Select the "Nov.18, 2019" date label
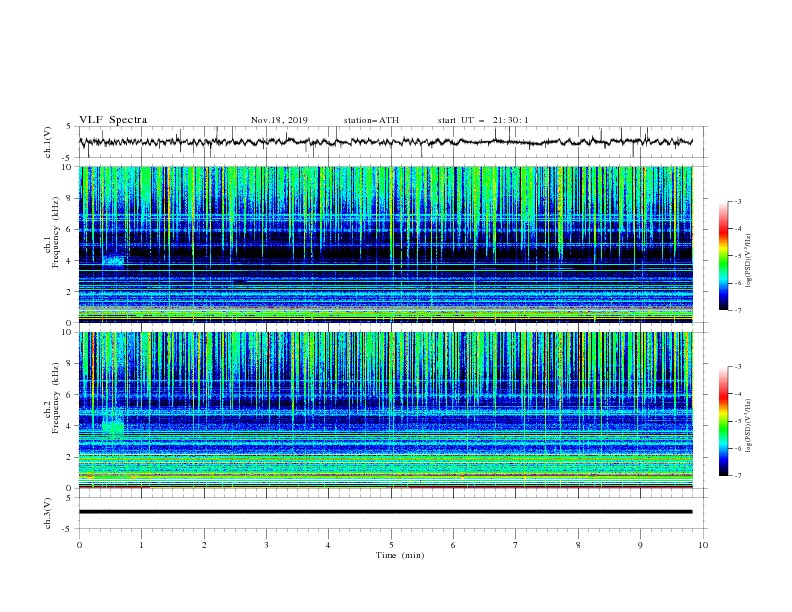The width and height of the screenshot is (792, 612). (279, 120)
